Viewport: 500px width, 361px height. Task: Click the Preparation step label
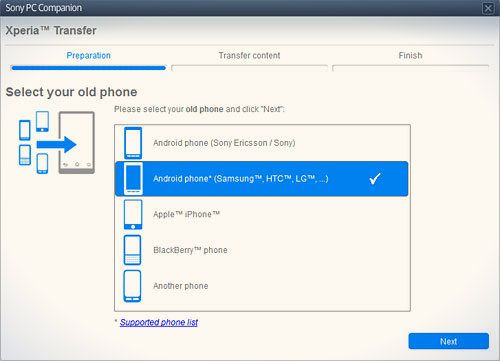[x=88, y=55]
